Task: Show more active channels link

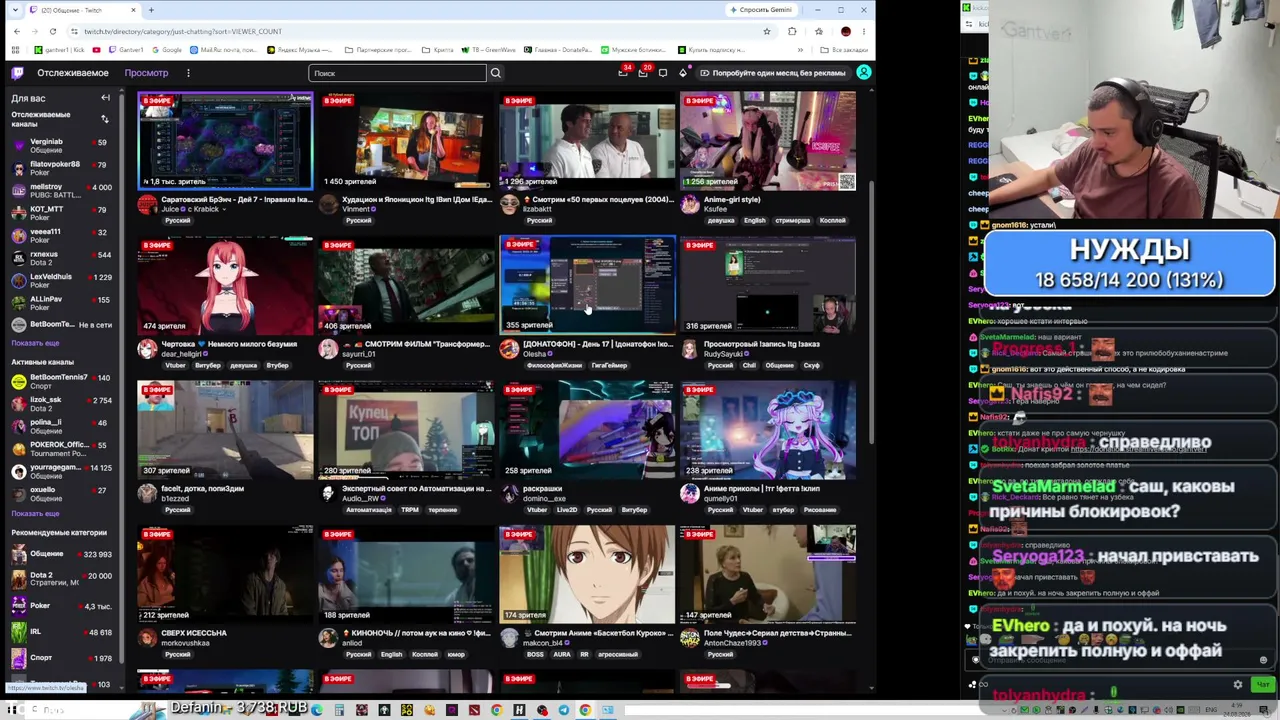Action: [x=35, y=514]
